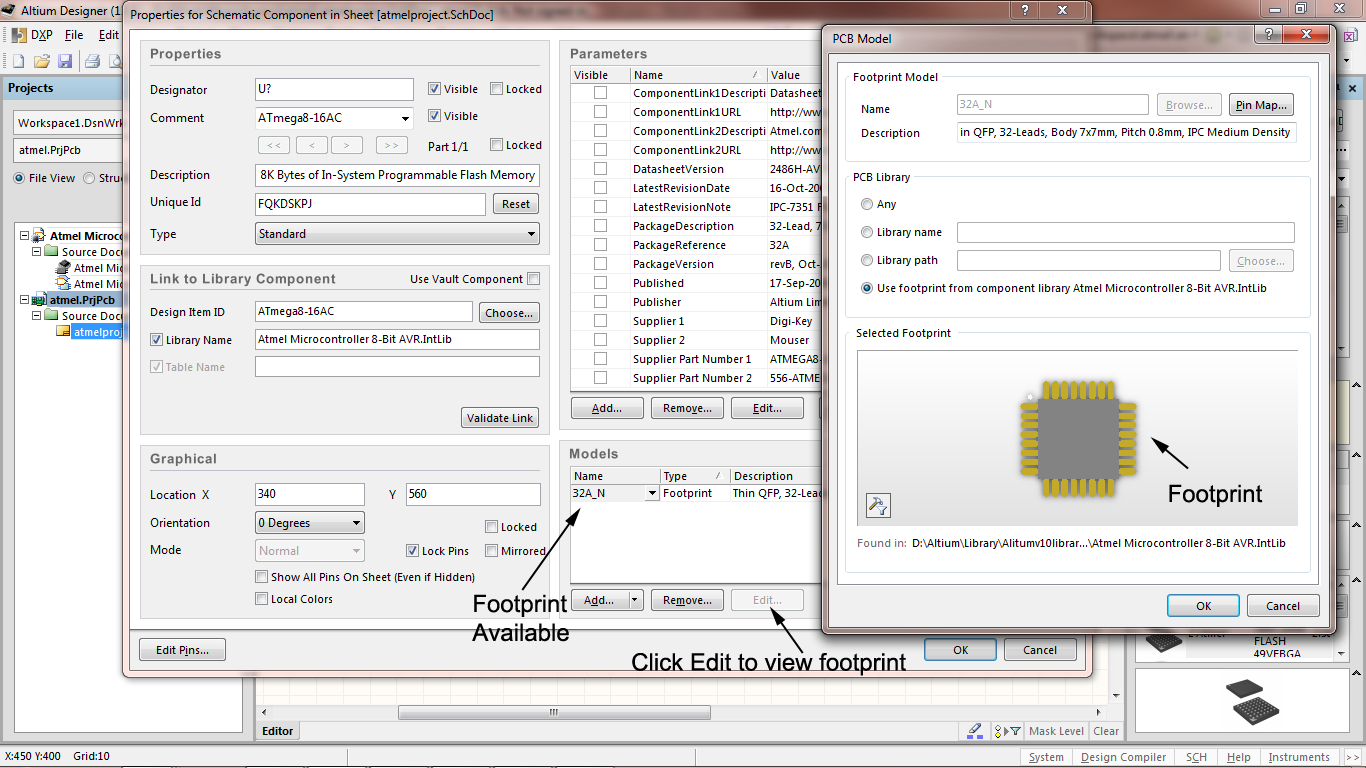Toggle the Library Name checkbox

(156, 340)
